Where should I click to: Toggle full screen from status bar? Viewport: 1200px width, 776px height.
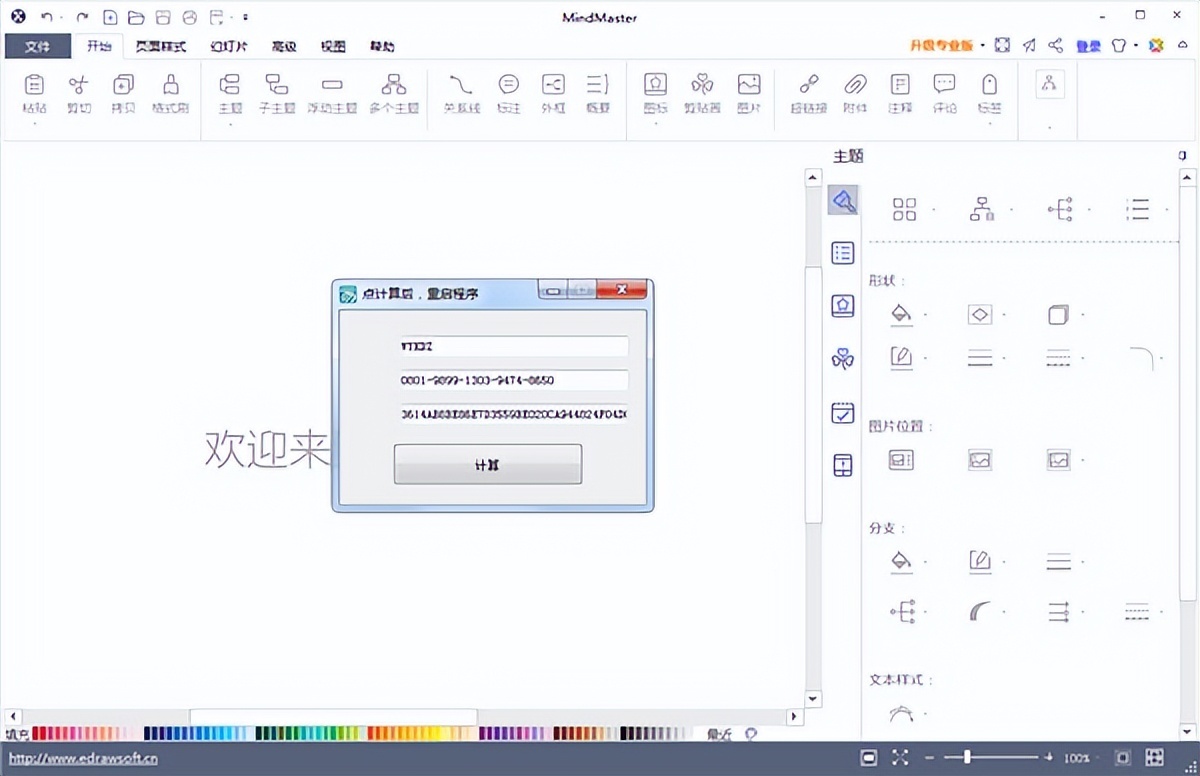(900, 758)
